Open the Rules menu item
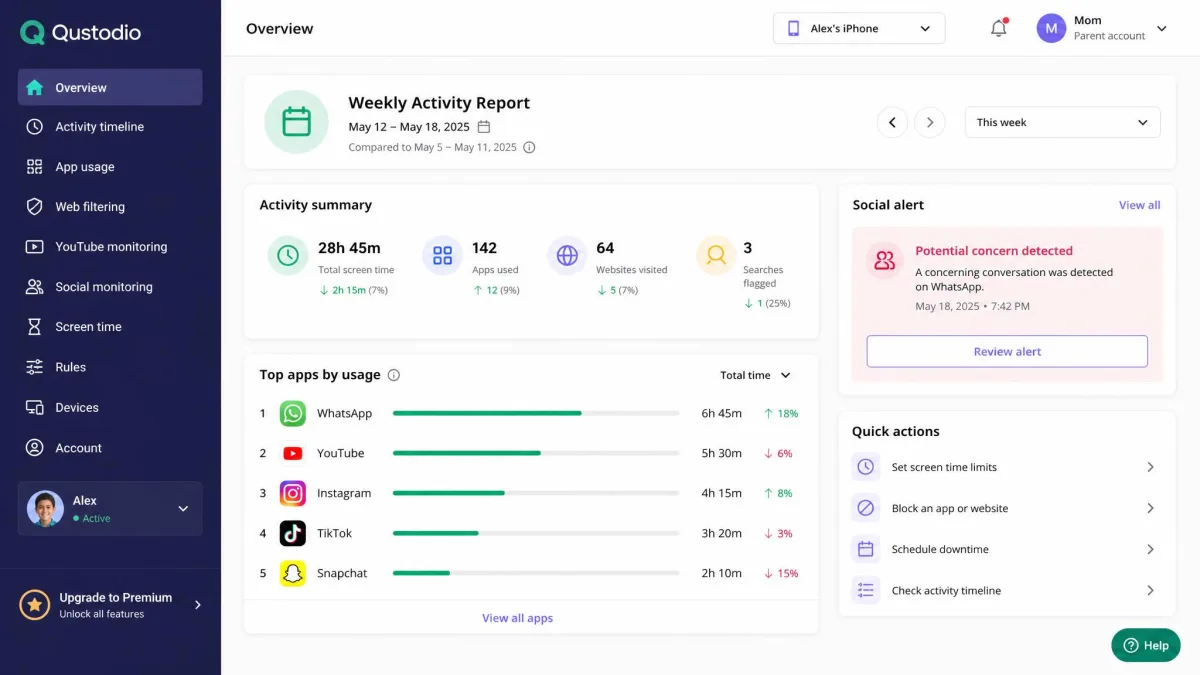1200x675 pixels. (x=110, y=367)
